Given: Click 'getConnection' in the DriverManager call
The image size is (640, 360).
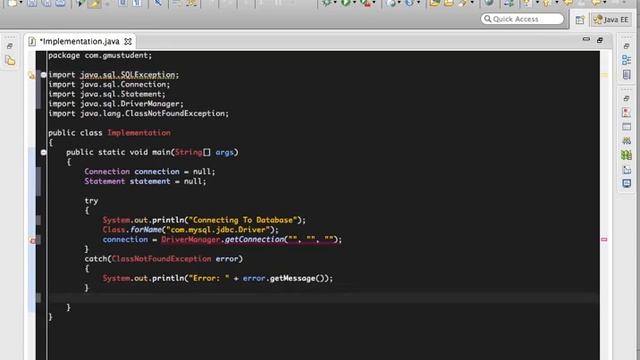Looking at the screenshot, I should coord(254,240).
